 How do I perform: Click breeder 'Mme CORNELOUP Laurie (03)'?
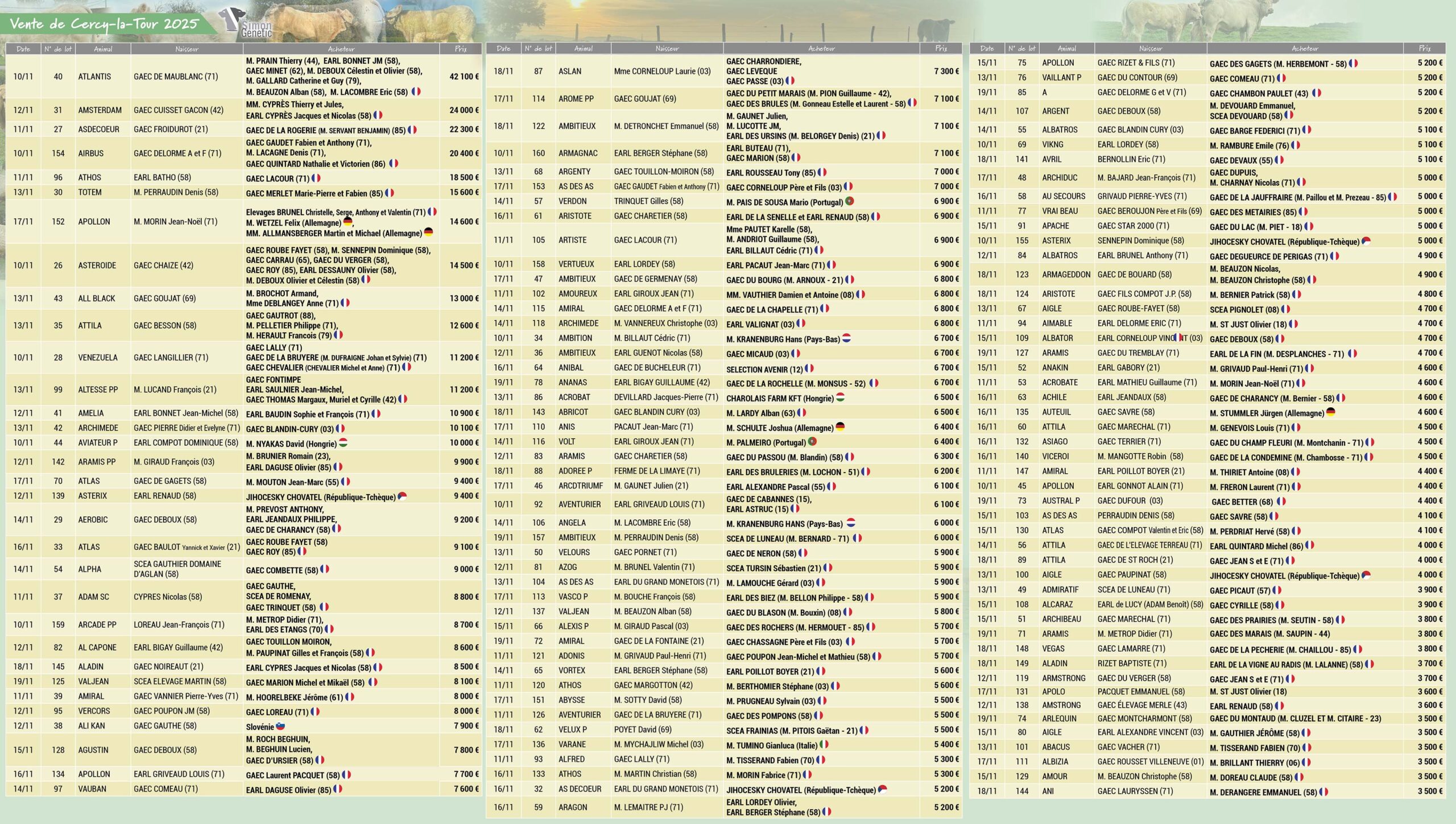(662, 72)
